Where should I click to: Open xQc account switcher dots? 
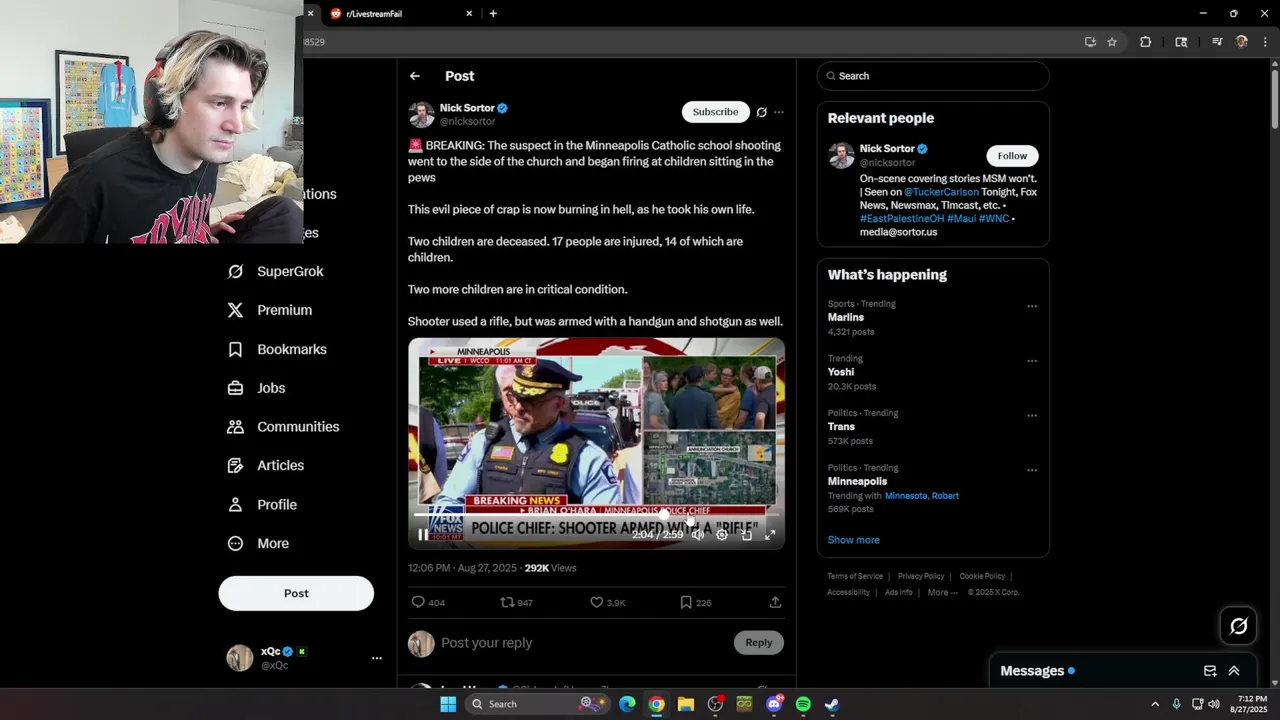click(x=377, y=658)
